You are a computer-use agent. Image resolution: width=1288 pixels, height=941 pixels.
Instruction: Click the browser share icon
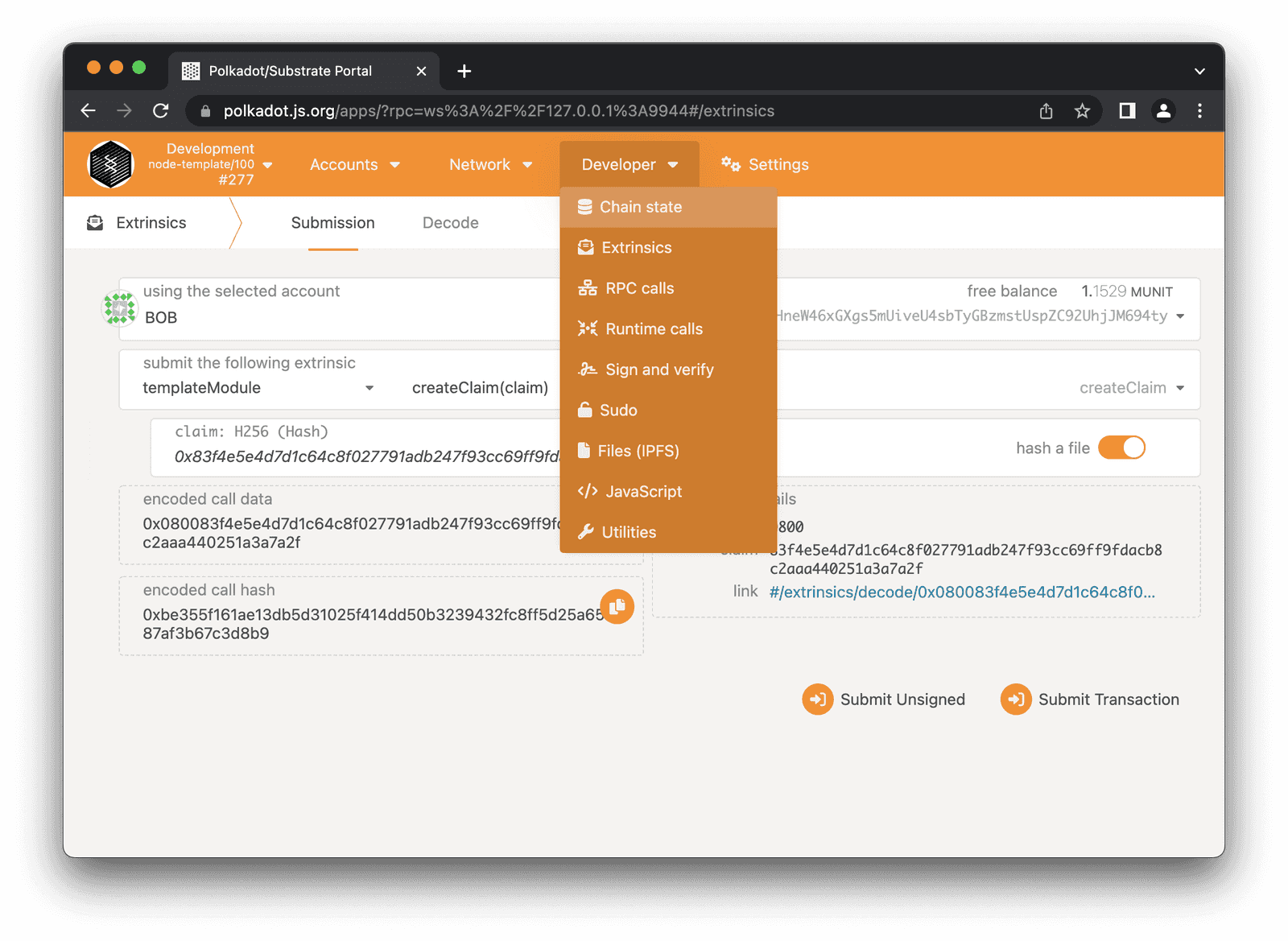[1046, 111]
